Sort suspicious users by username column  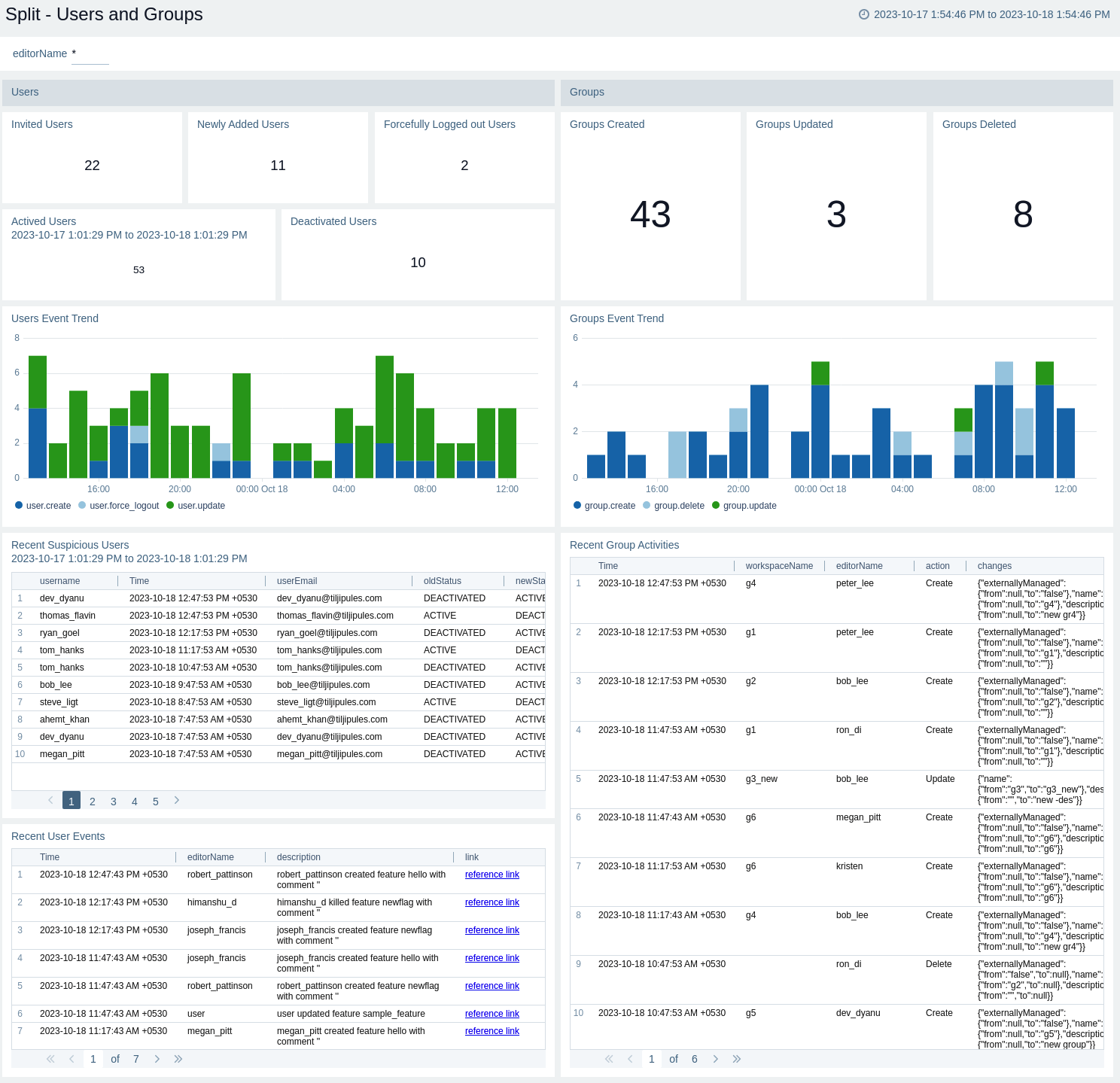(x=60, y=581)
